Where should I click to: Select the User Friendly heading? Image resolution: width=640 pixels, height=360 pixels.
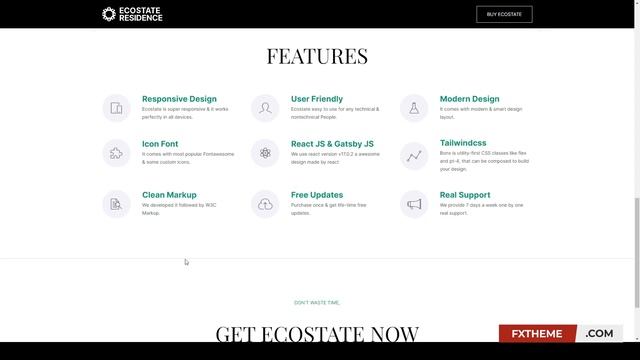tap(317, 99)
